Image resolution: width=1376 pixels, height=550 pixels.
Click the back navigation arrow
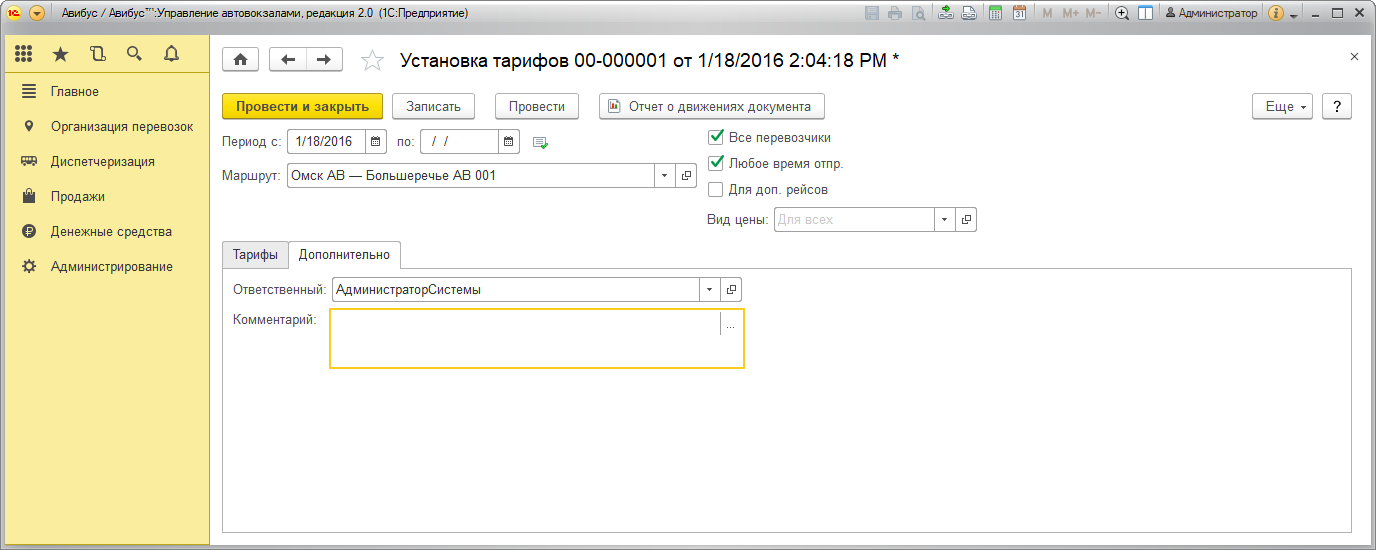click(x=288, y=60)
